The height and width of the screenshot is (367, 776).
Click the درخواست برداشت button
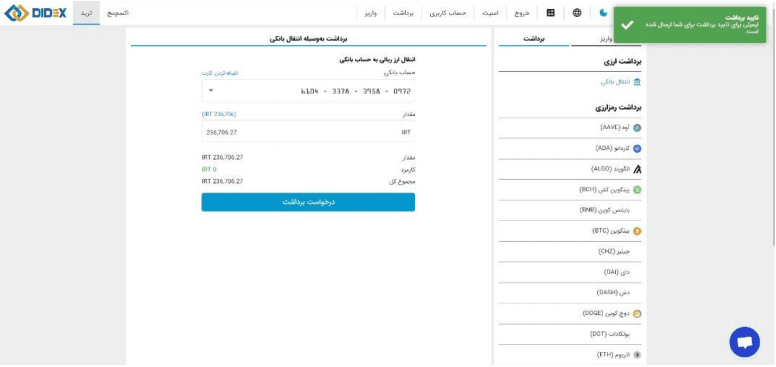click(308, 202)
